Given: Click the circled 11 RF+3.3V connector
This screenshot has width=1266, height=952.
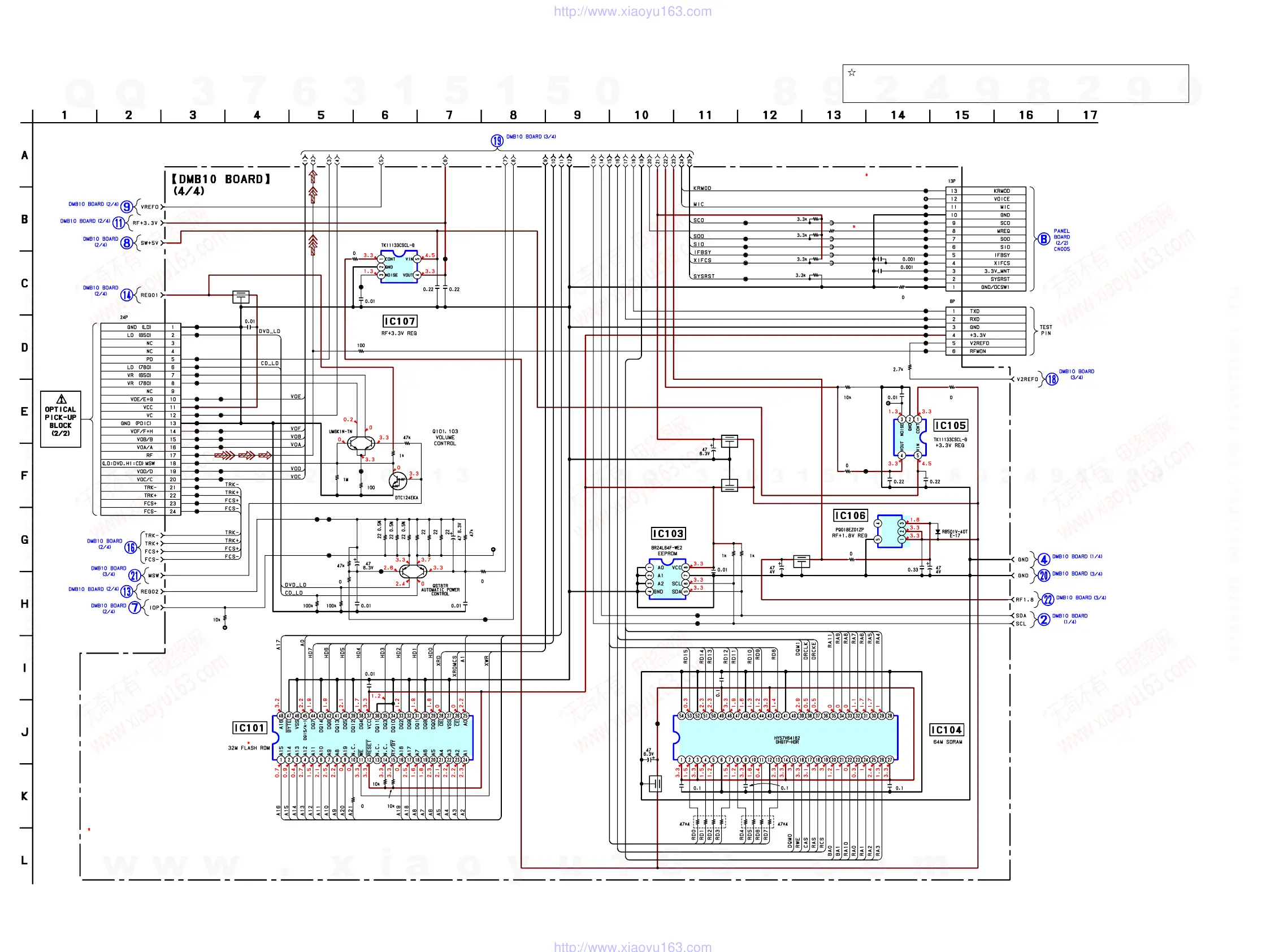Looking at the screenshot, I should click(x=119, y=223).
